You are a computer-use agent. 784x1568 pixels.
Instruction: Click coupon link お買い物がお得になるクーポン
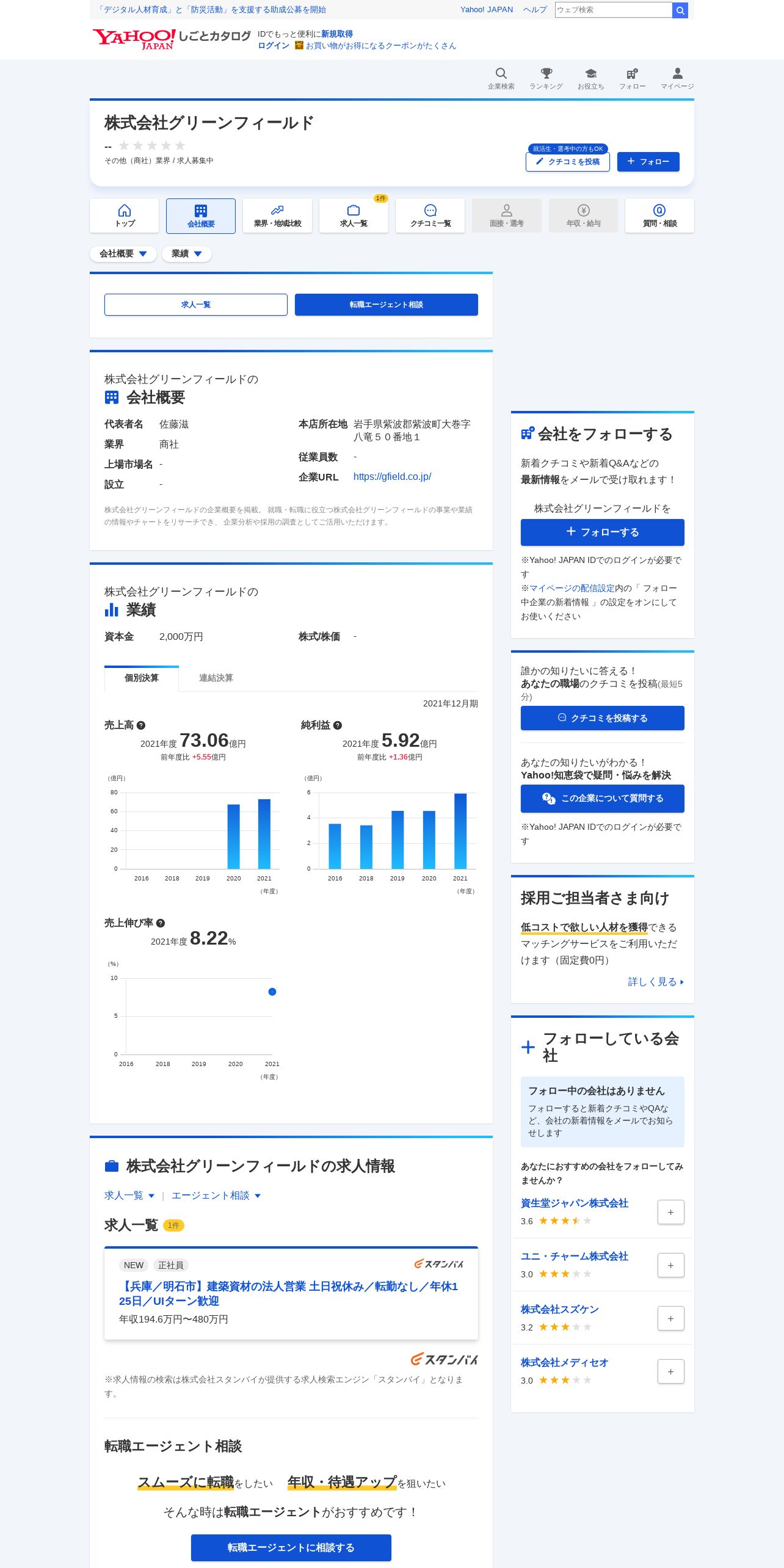pyautogui.click(x=381, y=46)
